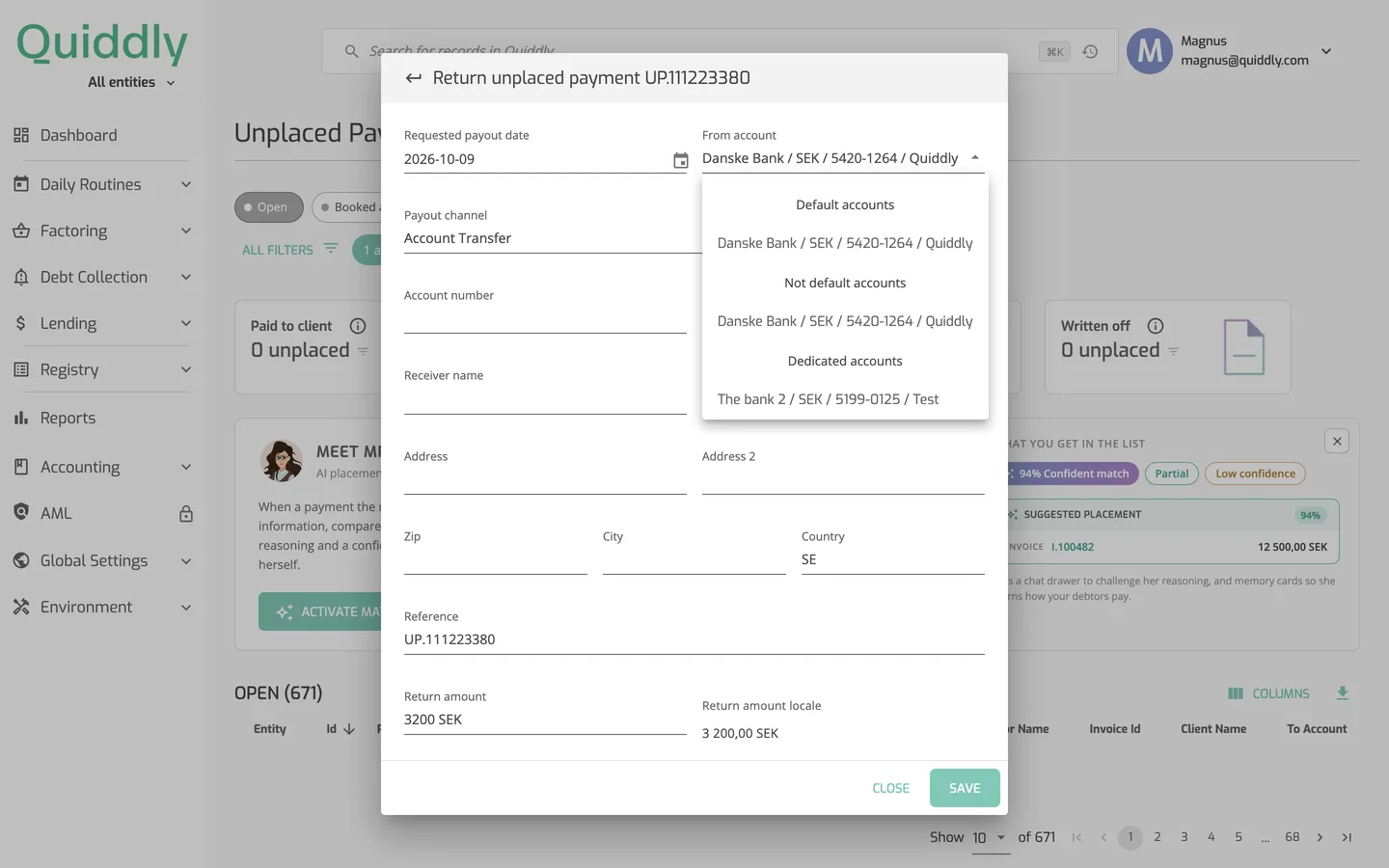
Task: Click the Dashboard grid icon
Action: pyautogui.click(x=21, y=135)
